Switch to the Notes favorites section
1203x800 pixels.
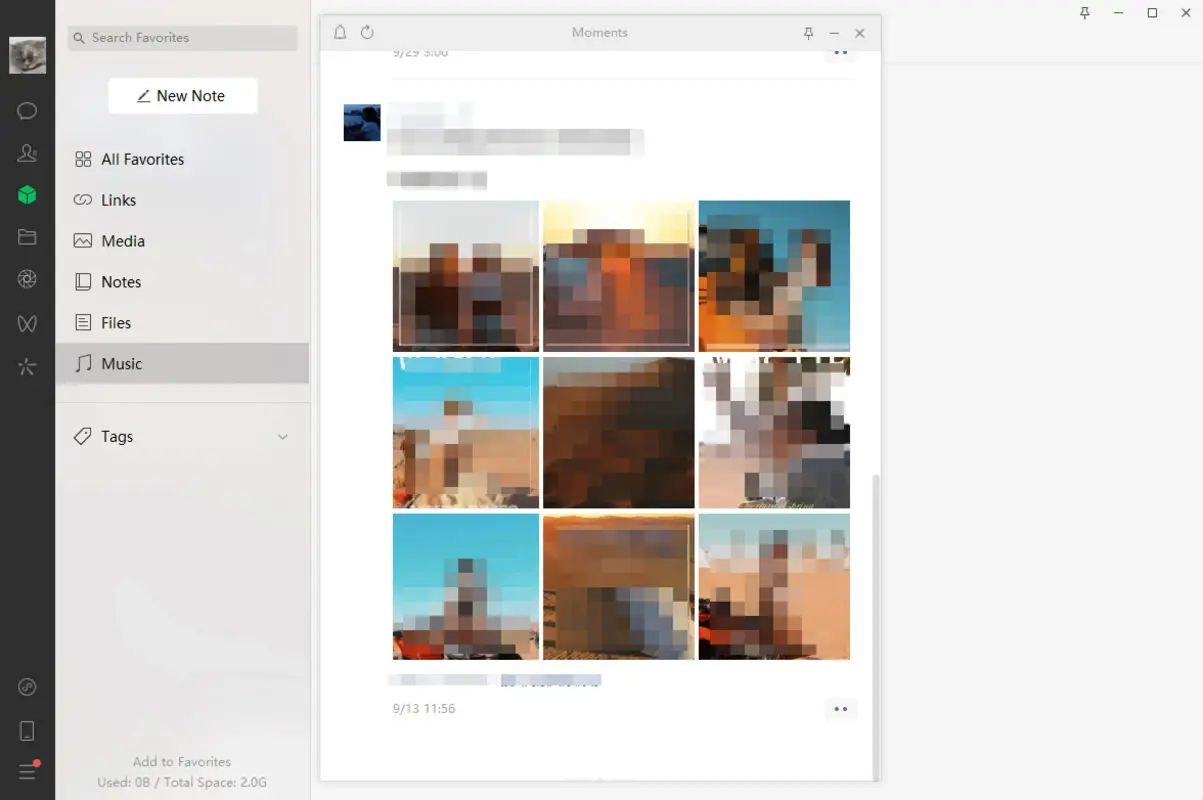[x=120, y=281]
